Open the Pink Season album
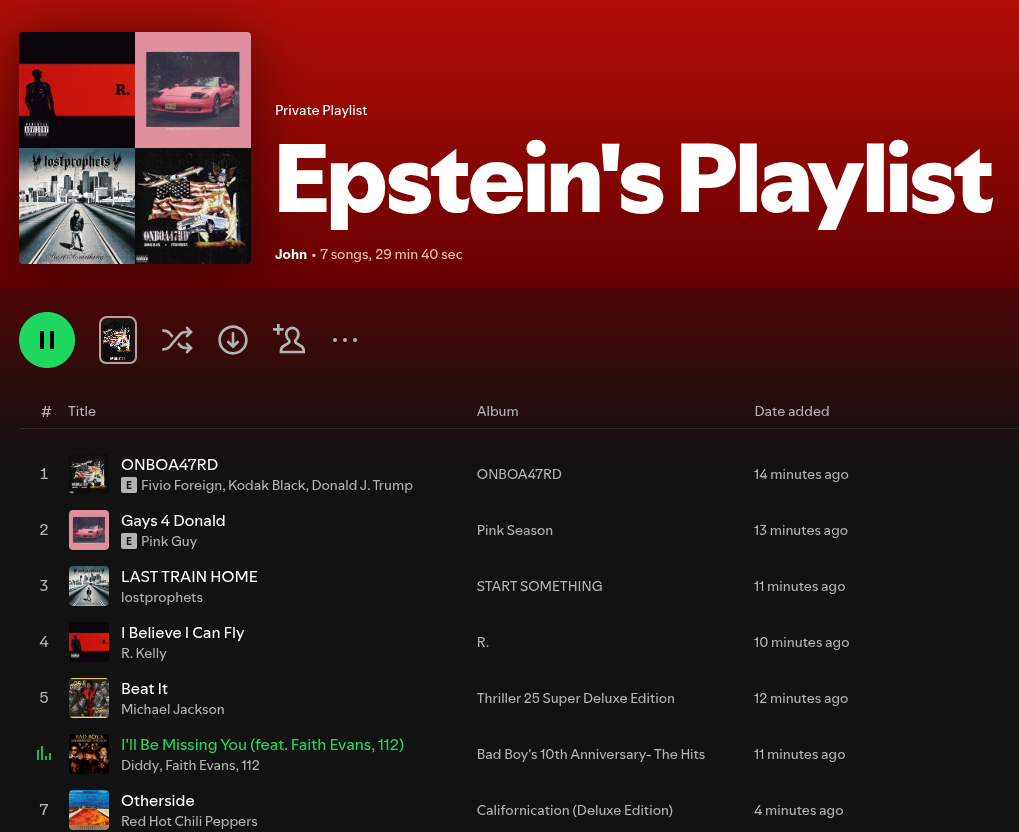The image size is (1019, 832). click(x=515, y=530)
